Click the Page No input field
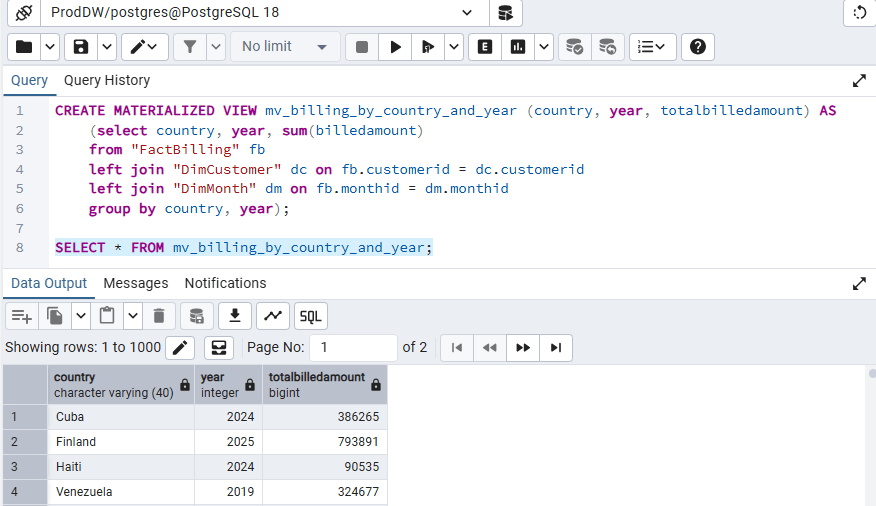876x506 pixels. (x=353, y=347)
